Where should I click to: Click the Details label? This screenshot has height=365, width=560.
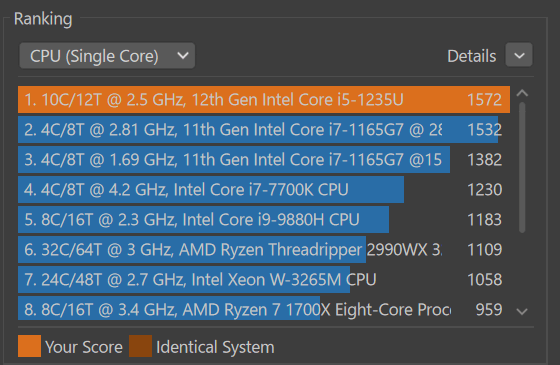point(472,56)
